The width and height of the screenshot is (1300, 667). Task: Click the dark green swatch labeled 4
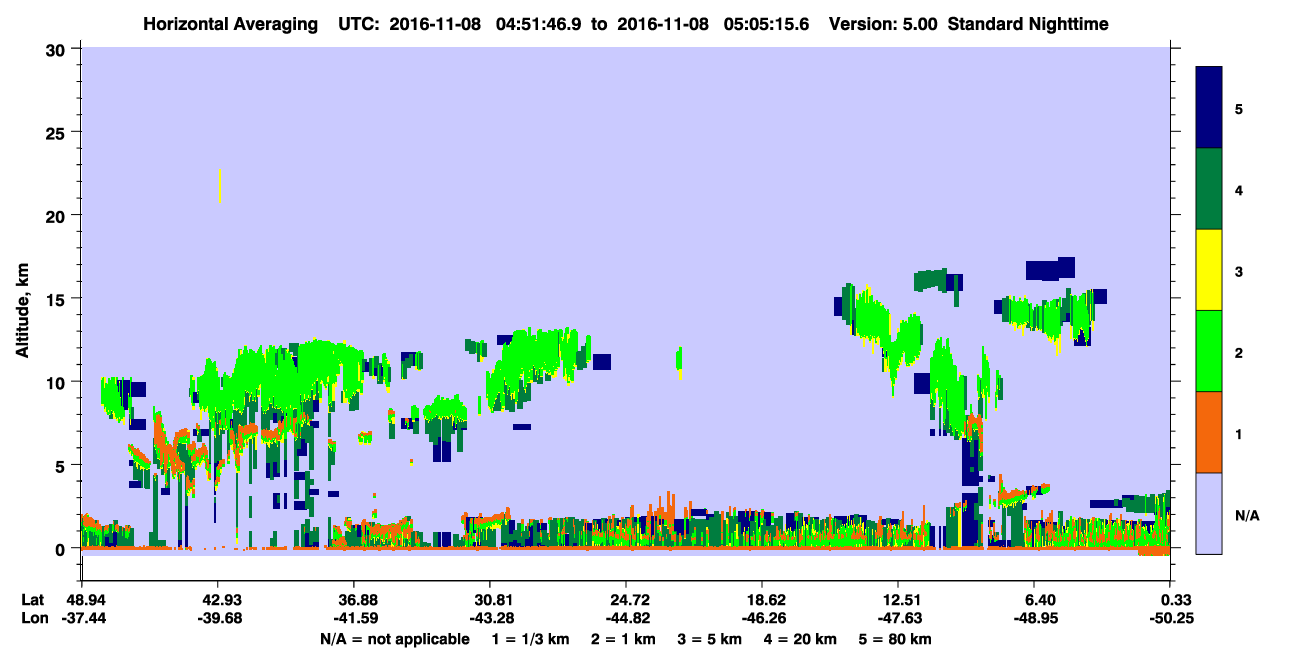coord(1209,189)
